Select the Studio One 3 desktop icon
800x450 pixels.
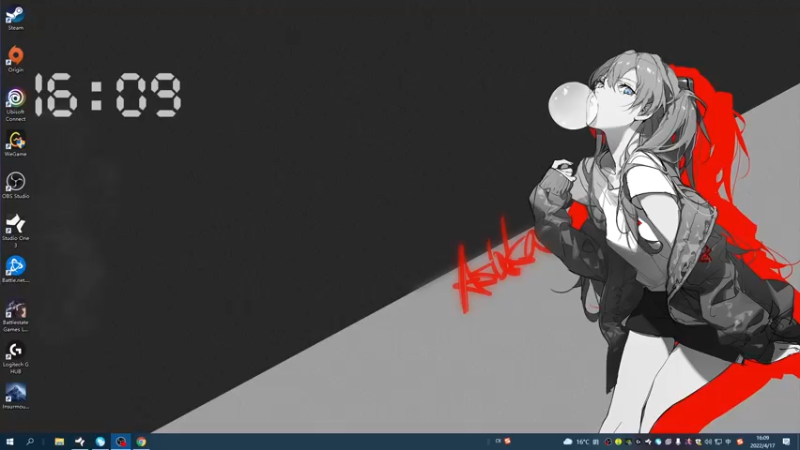(15, 231)
